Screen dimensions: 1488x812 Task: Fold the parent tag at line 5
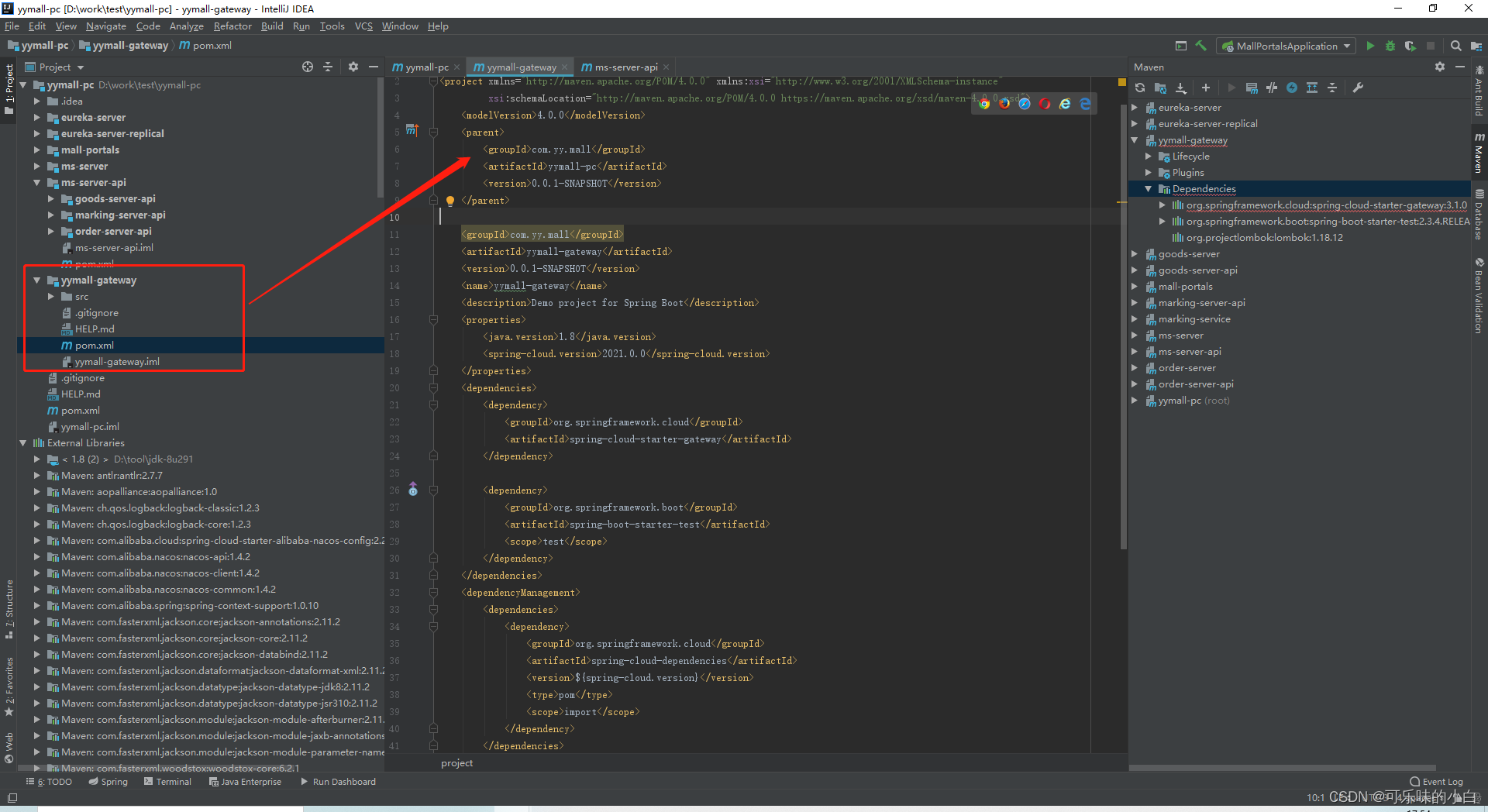coord(433,132)
